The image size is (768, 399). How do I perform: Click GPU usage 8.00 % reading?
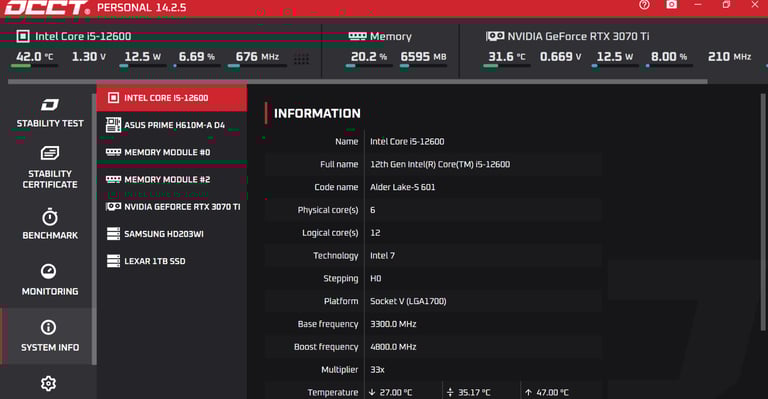pos(669,57)
